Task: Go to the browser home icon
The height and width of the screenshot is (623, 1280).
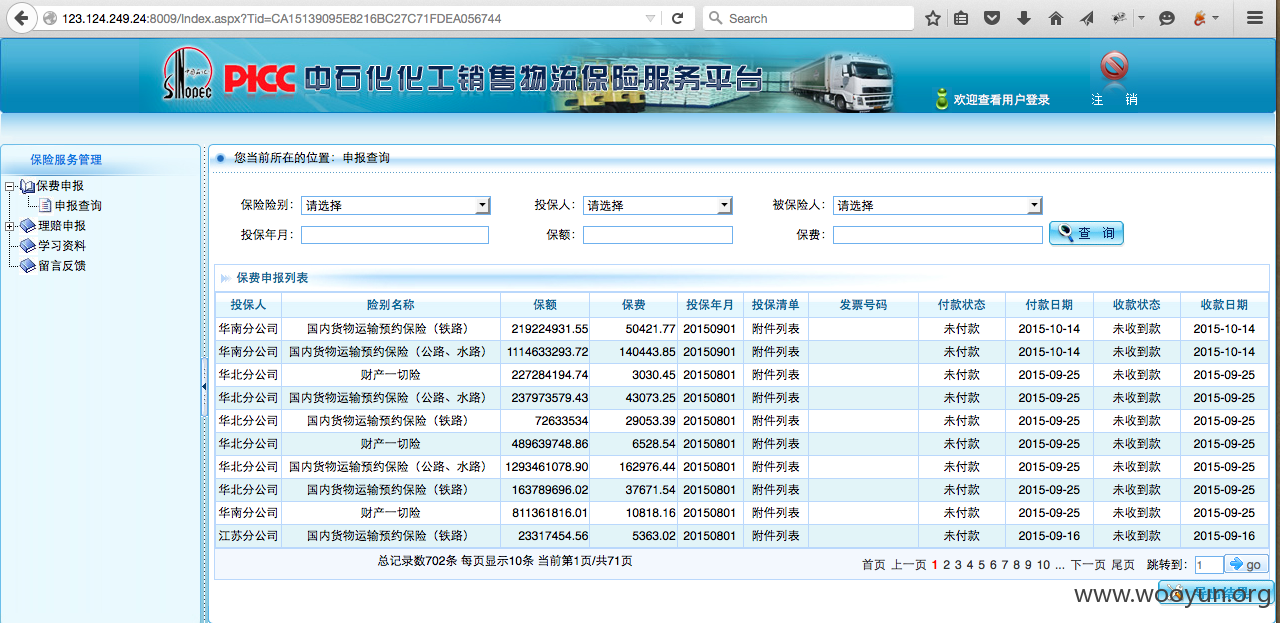Action: 1056,18
